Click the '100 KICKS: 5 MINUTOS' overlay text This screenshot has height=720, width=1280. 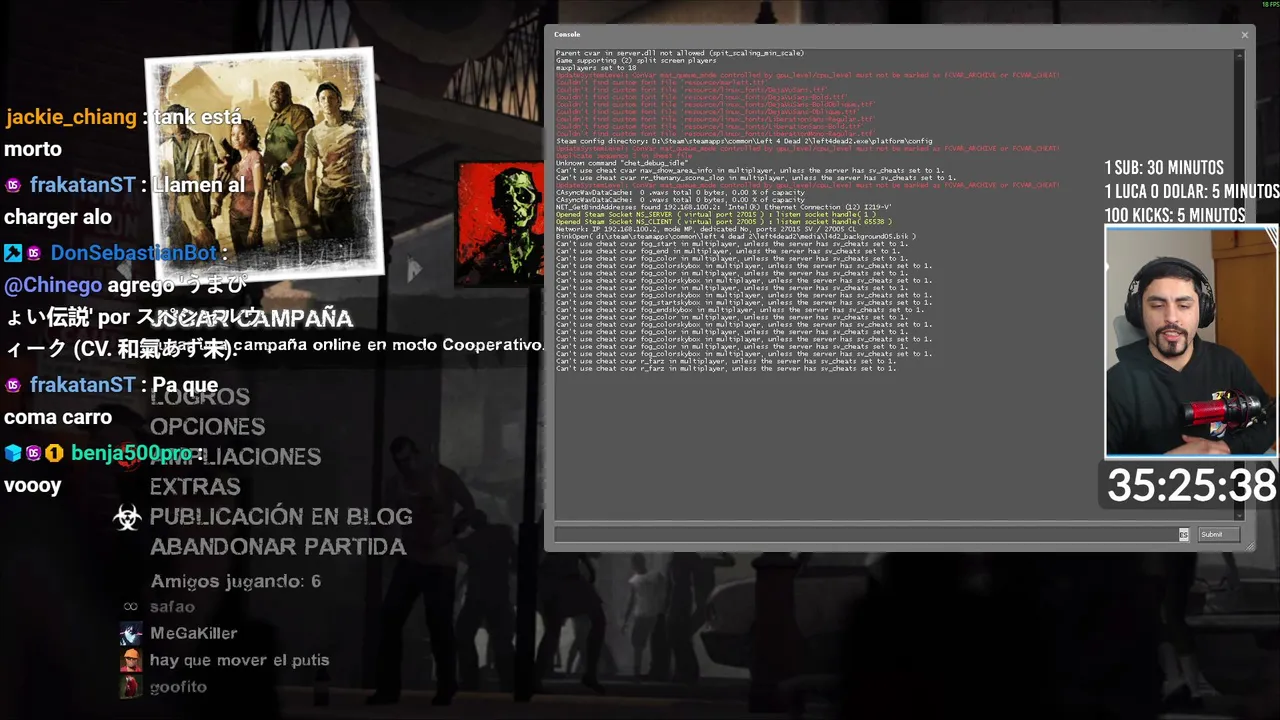(x=1175, y=215)
